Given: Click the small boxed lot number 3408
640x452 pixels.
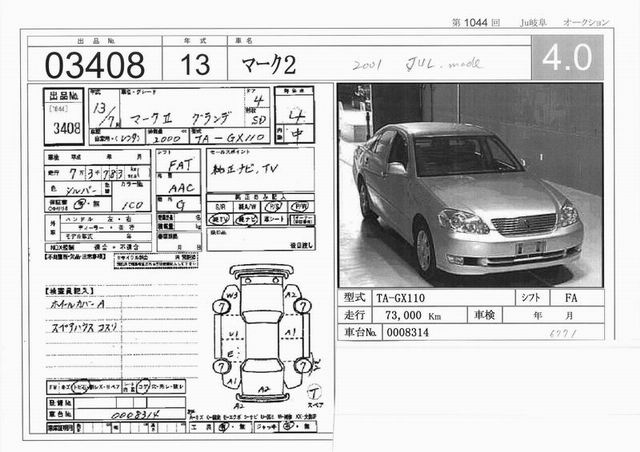Looking at the screenshot, I should click(67, 129).
